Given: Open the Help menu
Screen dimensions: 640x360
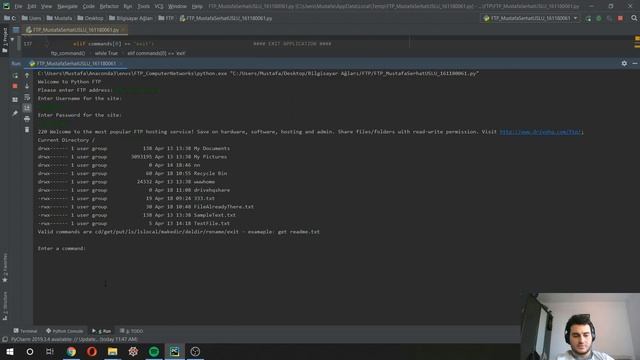Looking at the screenshot, I should pos(197,7).
